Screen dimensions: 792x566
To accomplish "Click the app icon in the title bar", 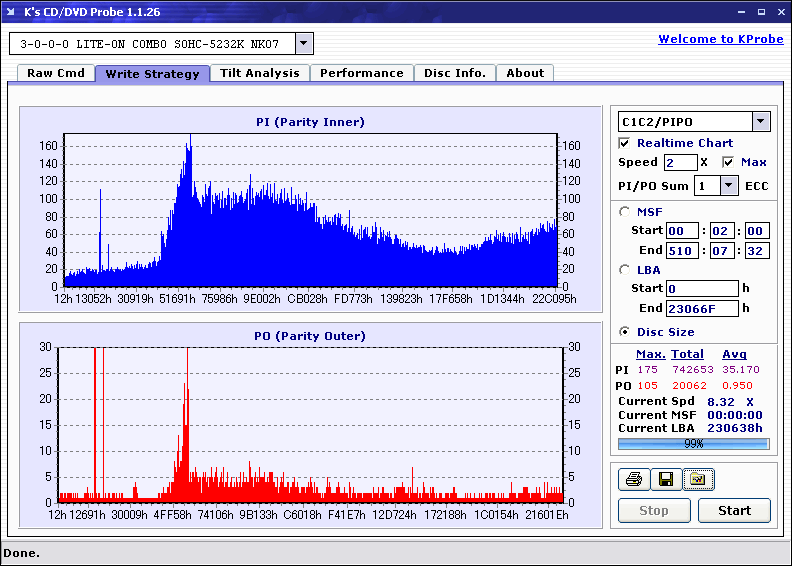I will pos(10,12).
